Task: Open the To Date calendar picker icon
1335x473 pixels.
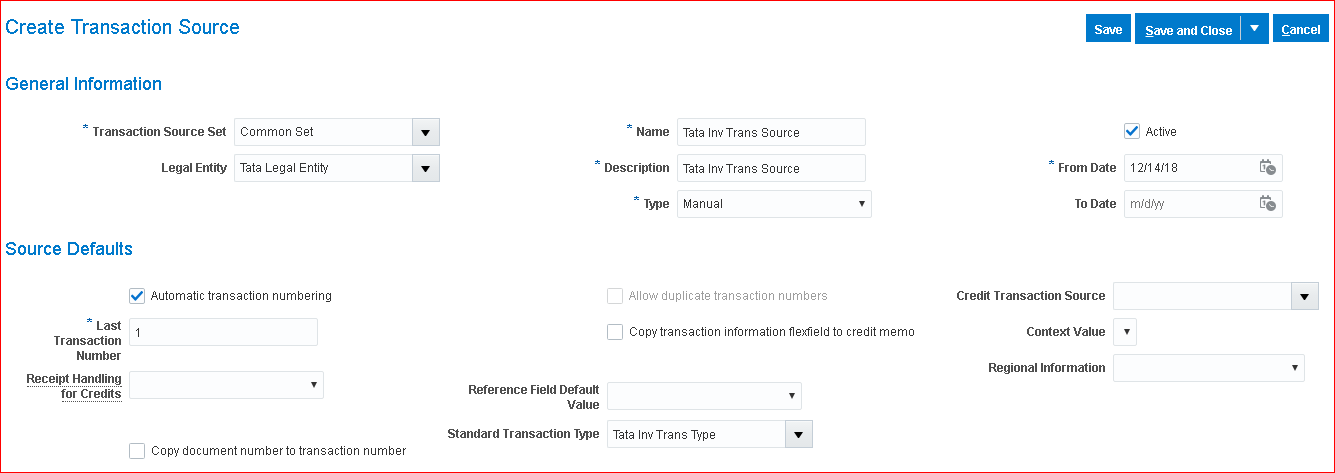Action: coord(1267,204)
